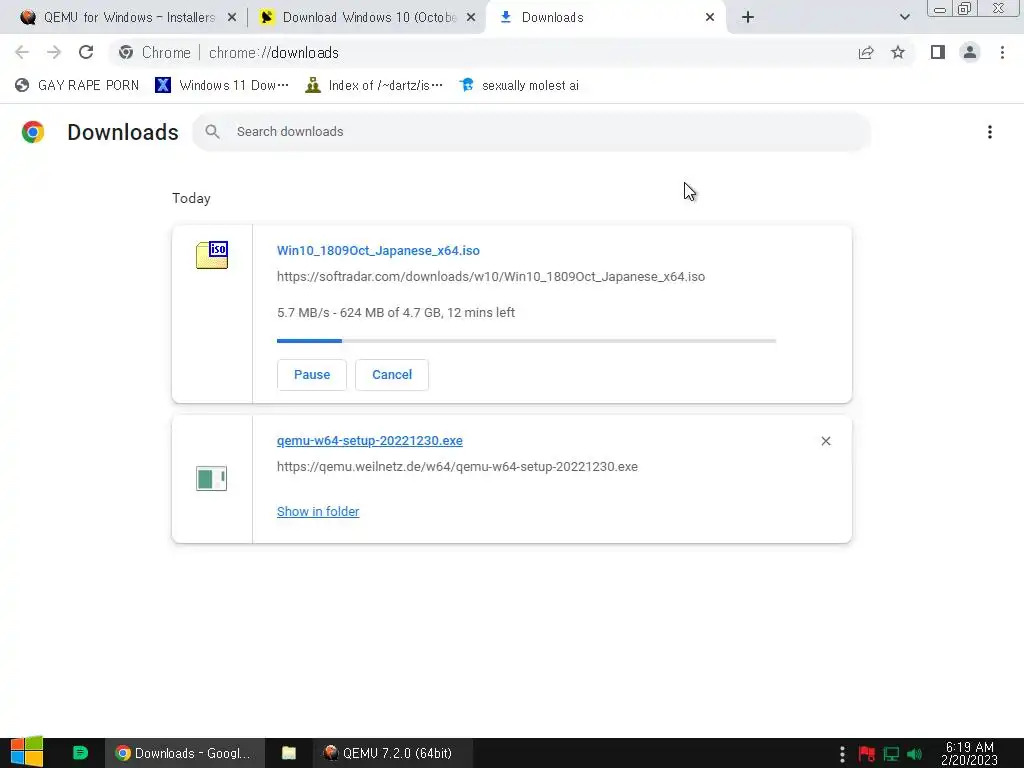
Task: Open the Windows Start menu
Action: [26, 752]
